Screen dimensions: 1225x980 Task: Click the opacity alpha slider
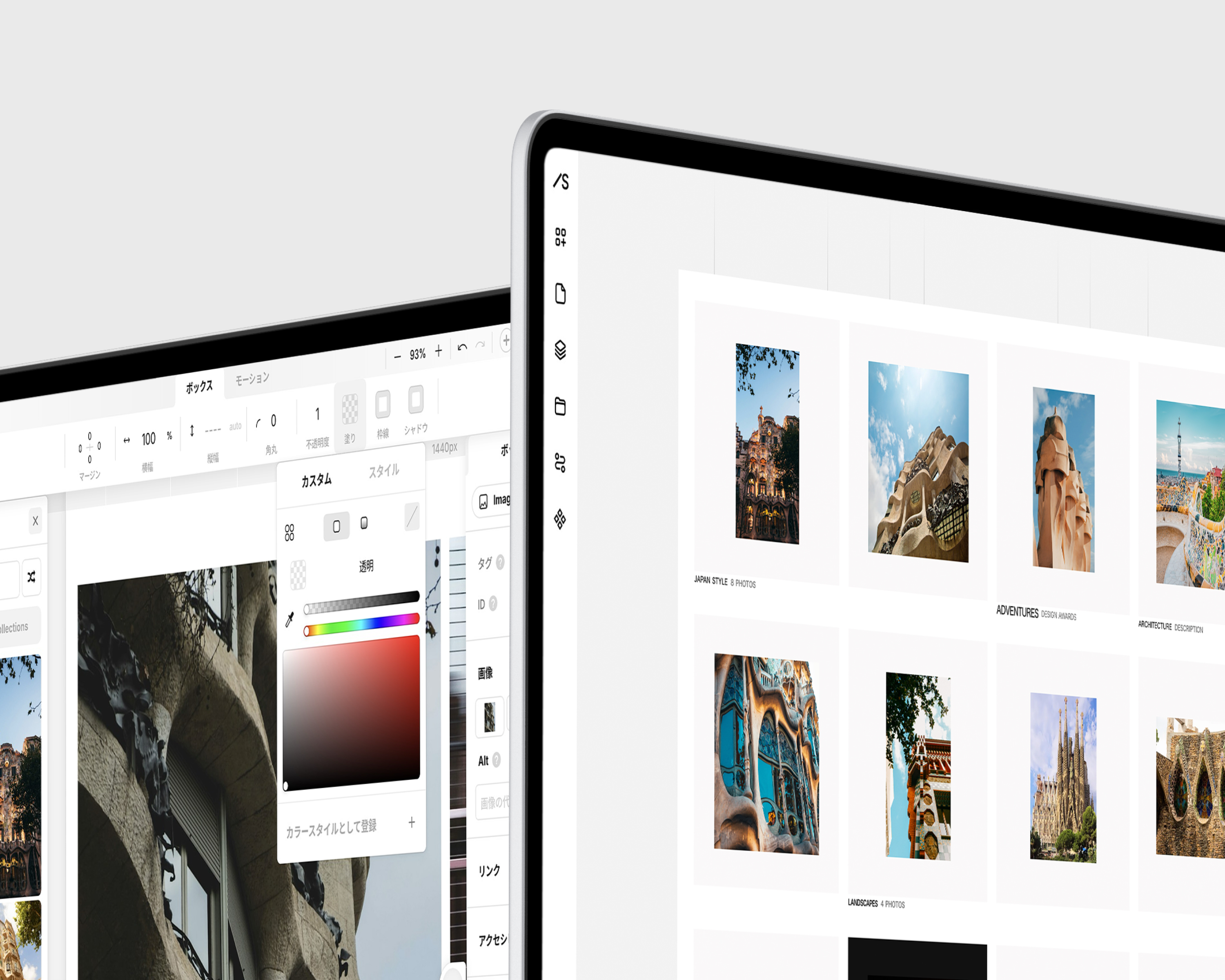[x=361, y=603]
